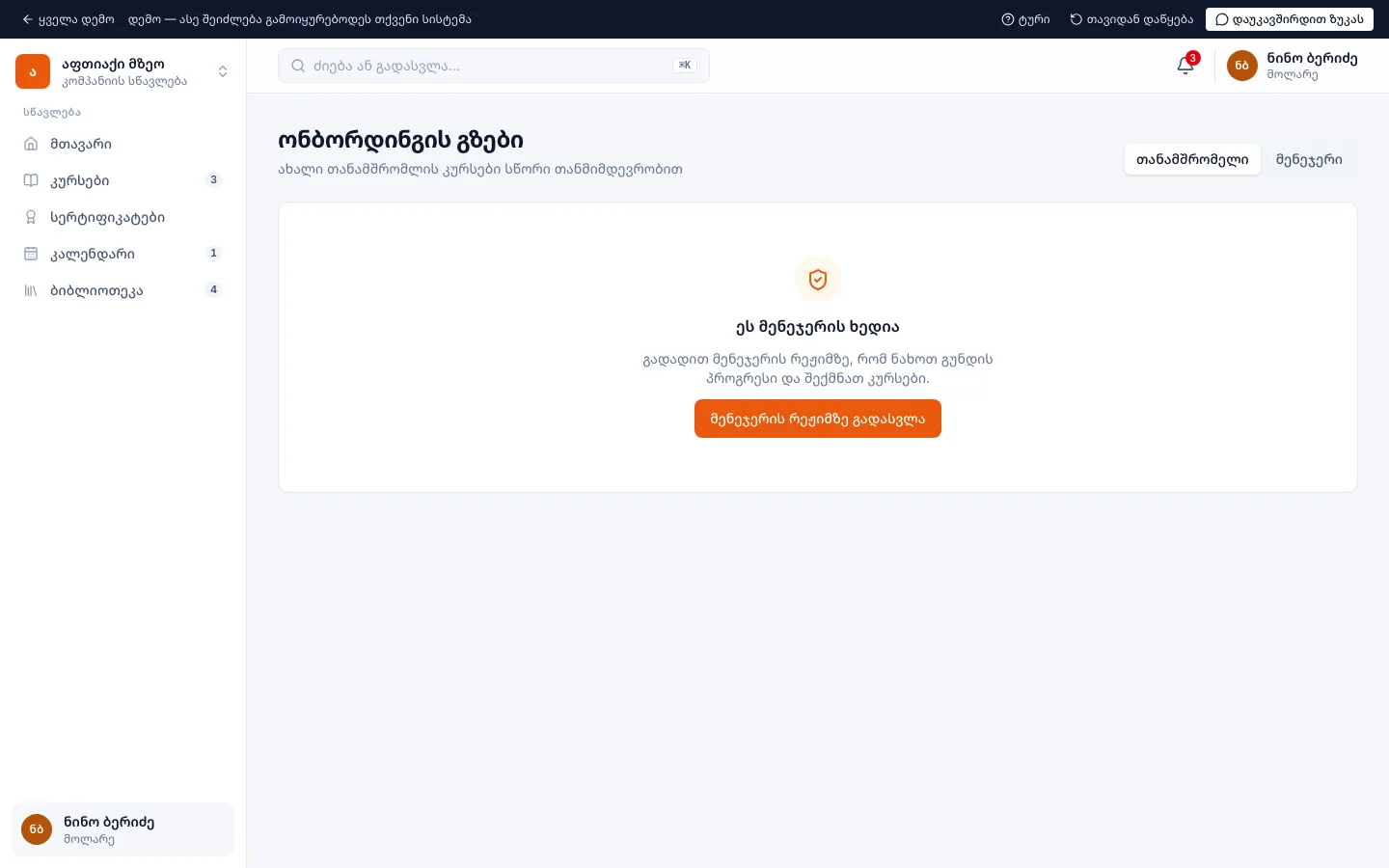
Task: Open ნინო ბერიძე profile in header
Action: [1293, 66]
